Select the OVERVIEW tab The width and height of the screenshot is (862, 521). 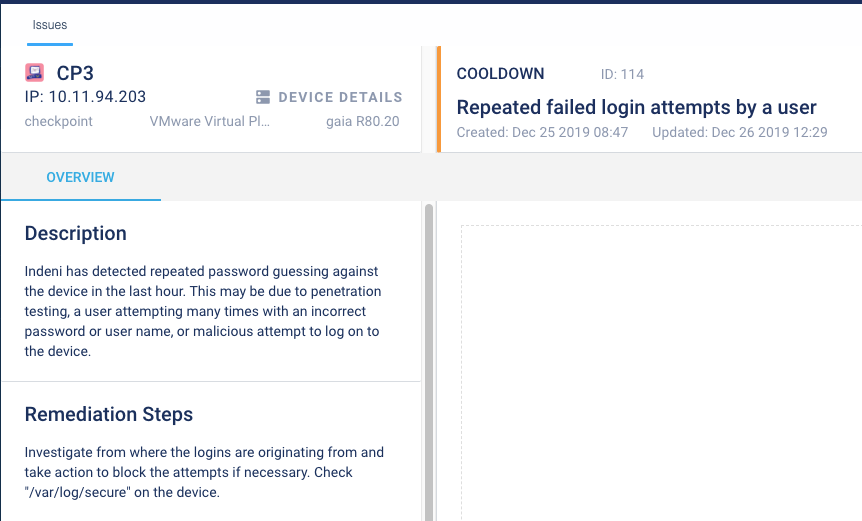tap(80, 177)
